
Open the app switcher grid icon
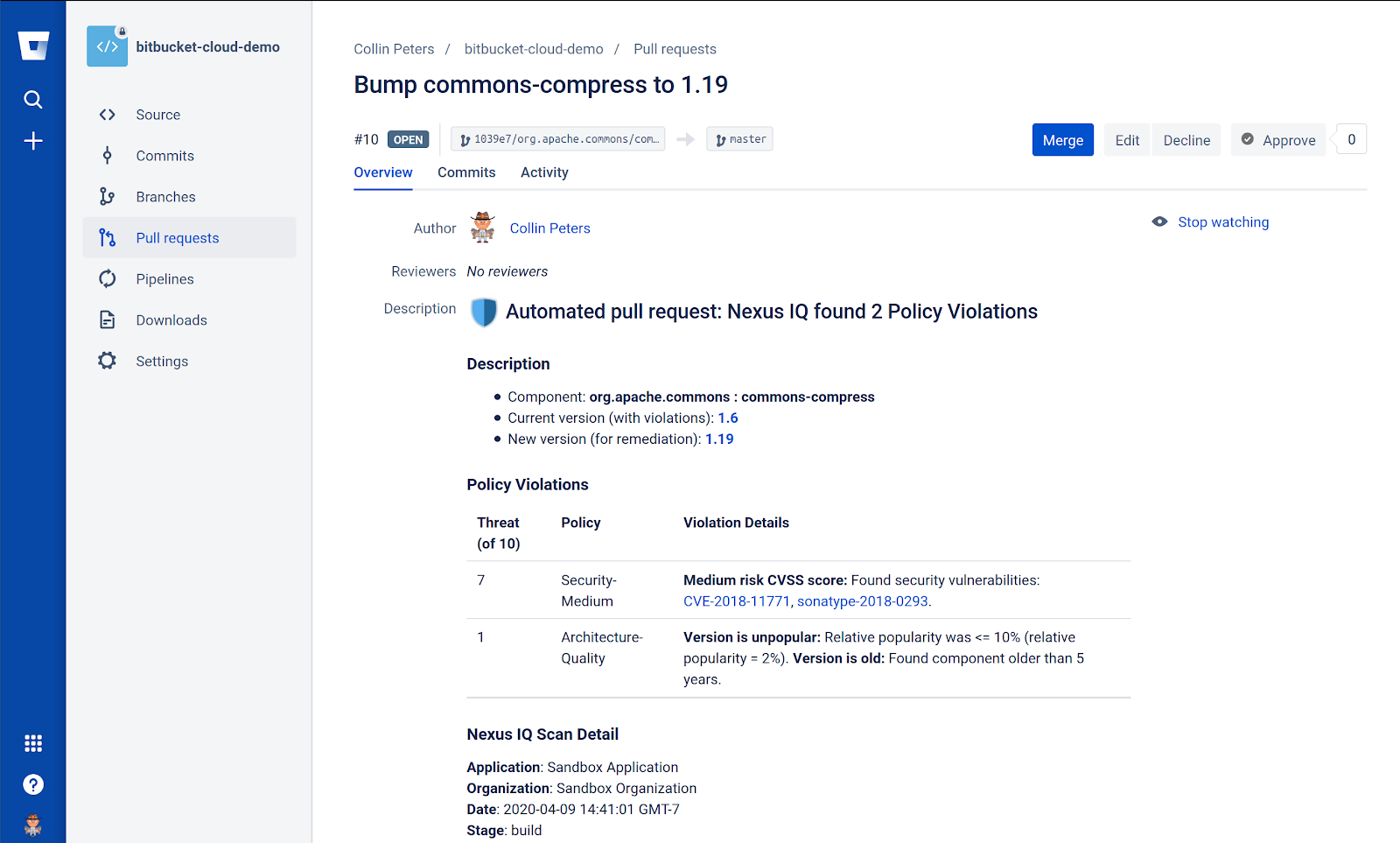(32, 742)
